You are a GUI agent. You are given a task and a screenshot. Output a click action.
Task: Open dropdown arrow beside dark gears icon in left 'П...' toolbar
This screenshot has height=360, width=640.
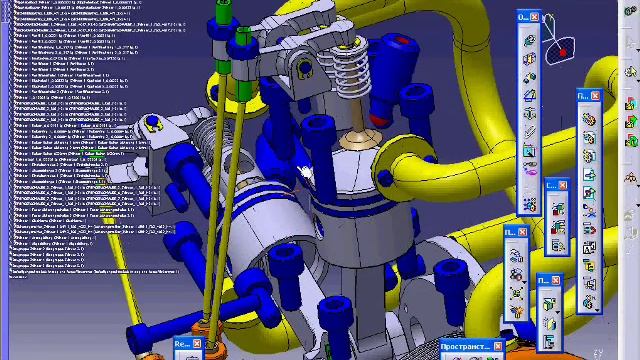[x=524, y=282]
